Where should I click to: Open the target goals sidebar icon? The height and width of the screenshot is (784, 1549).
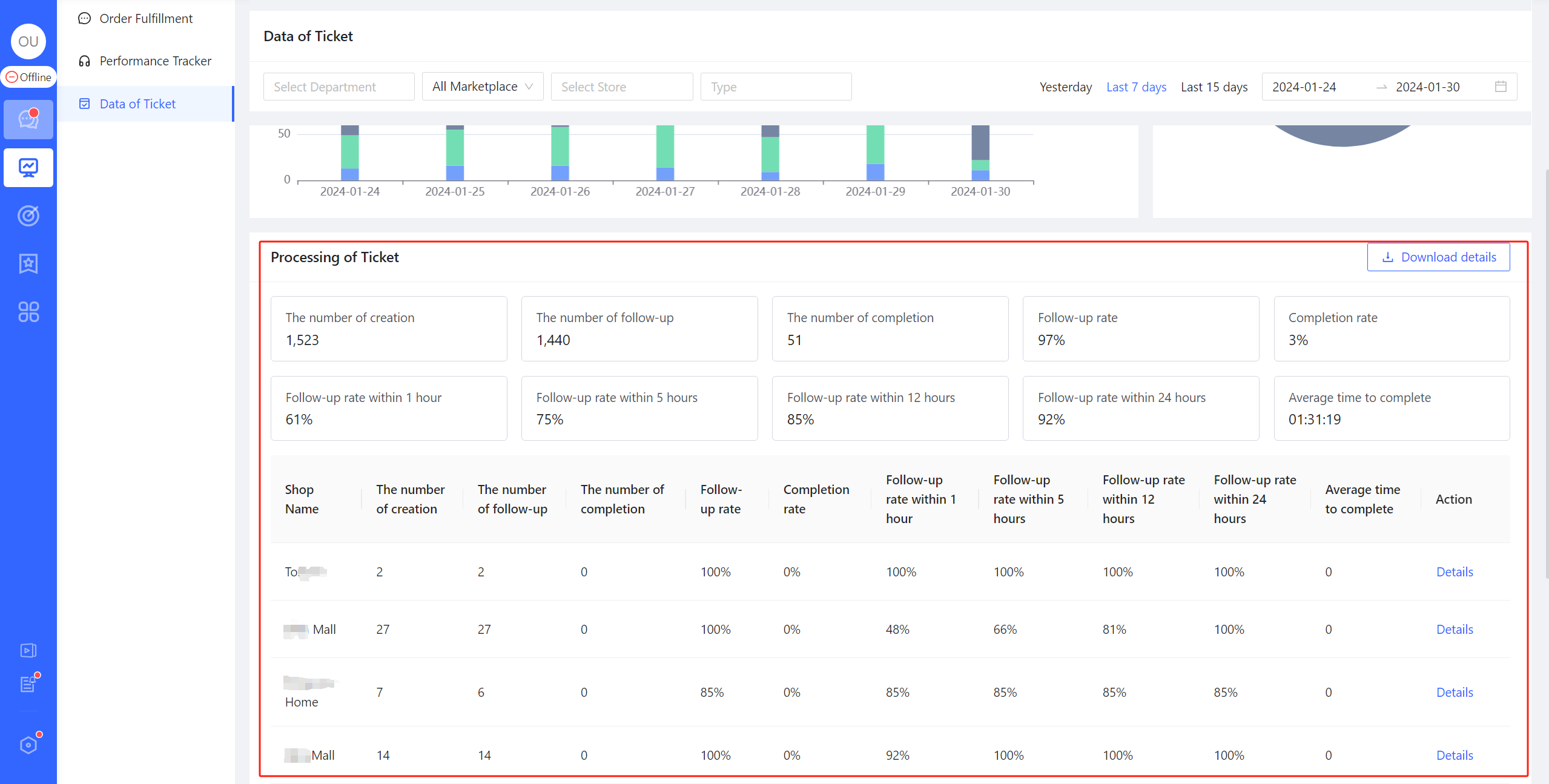28,216
